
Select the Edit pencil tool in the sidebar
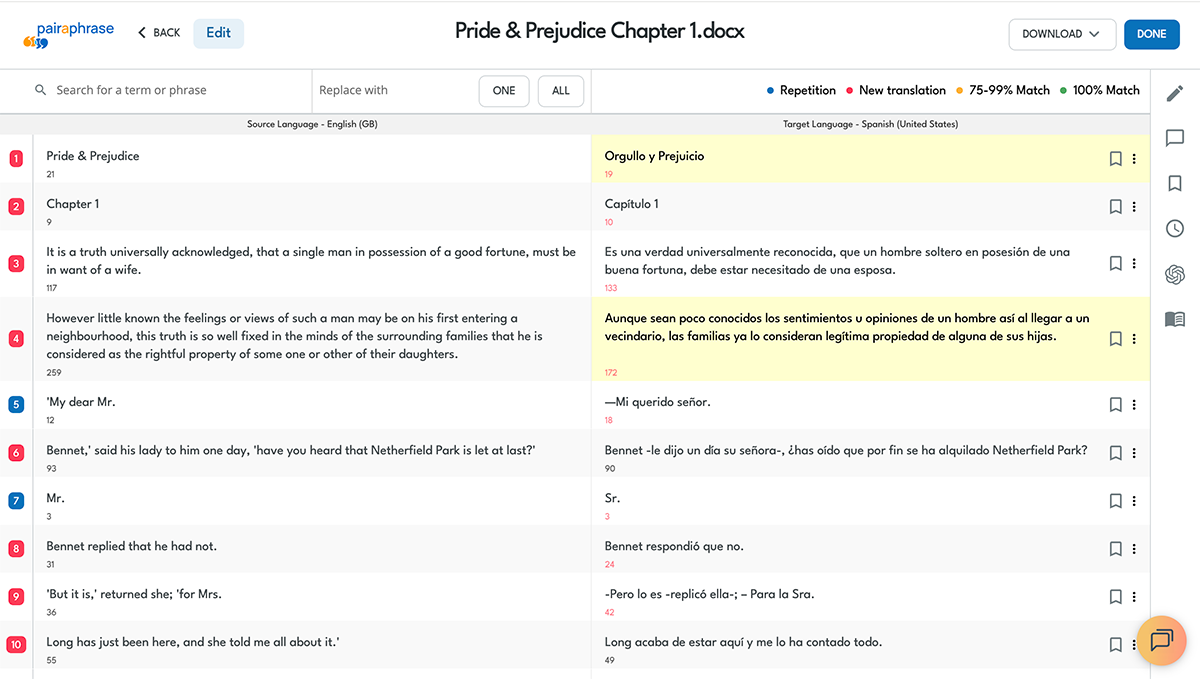[x=1175, y=92]
